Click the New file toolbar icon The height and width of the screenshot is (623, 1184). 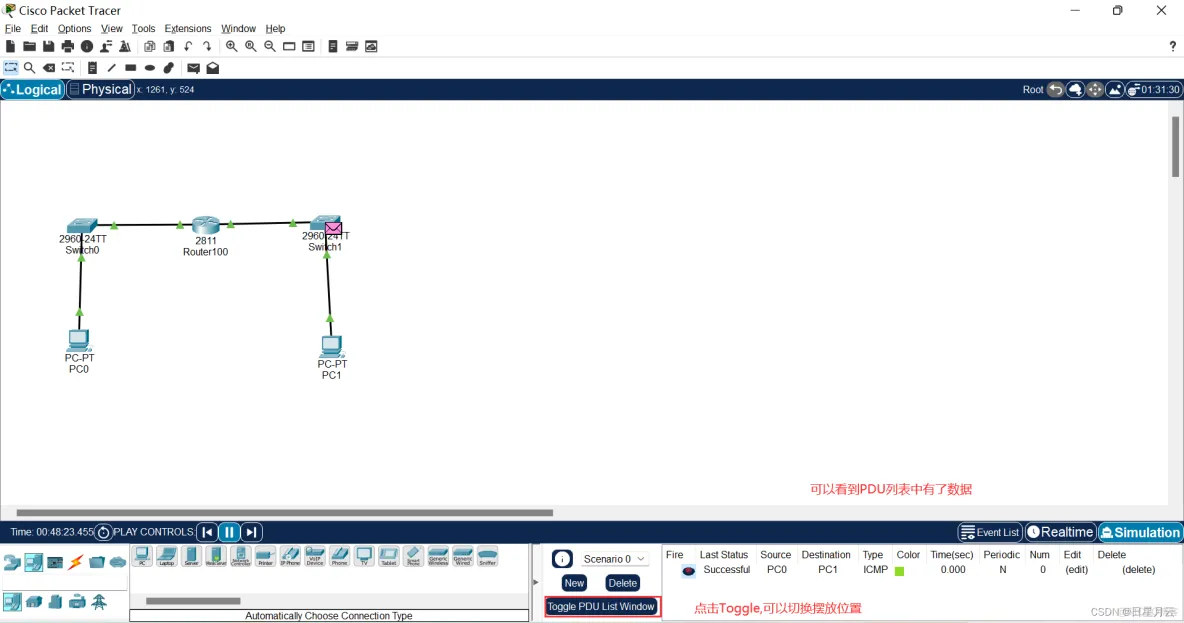tap(10, 47)
